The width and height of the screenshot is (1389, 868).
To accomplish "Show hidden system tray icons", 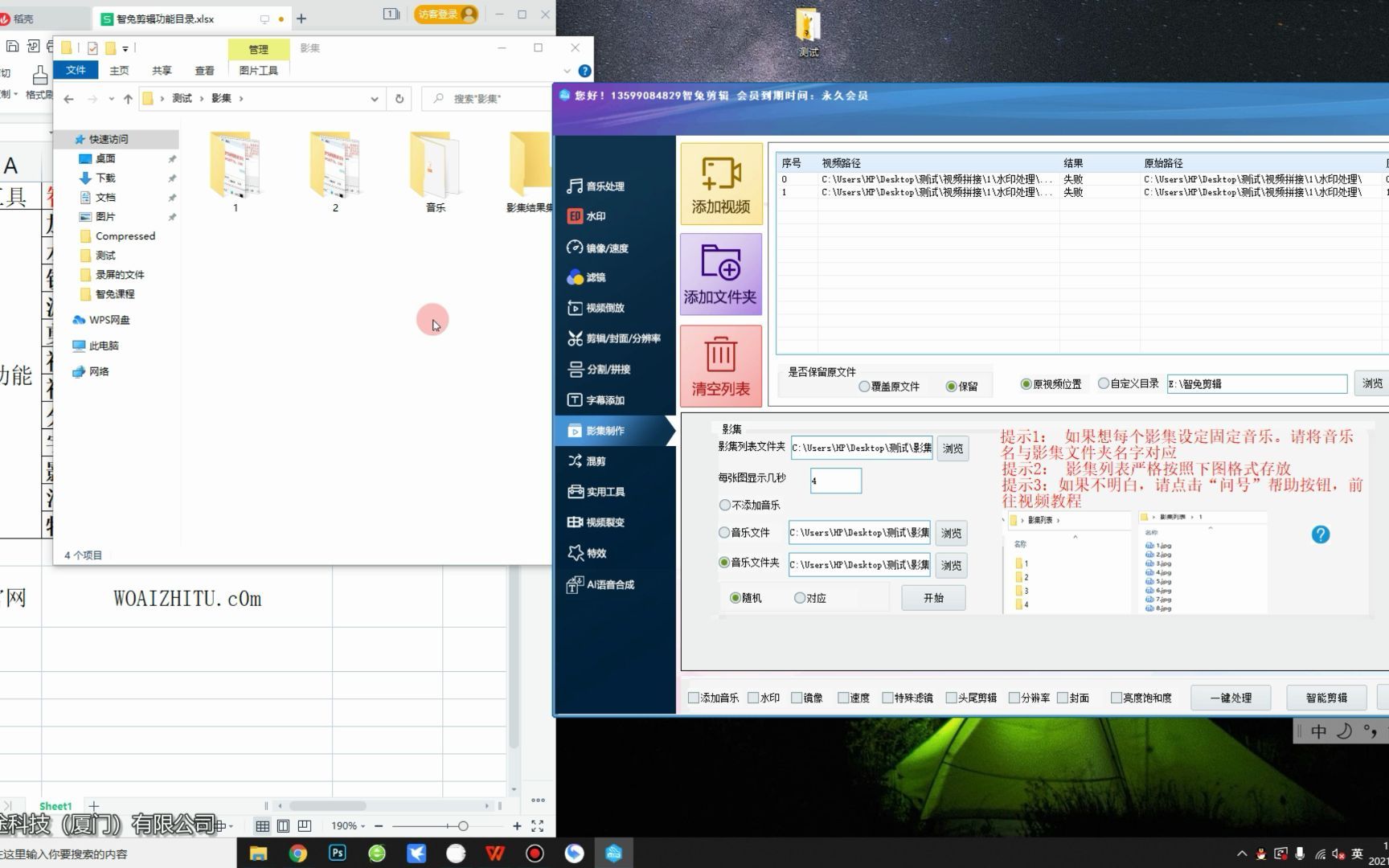I will click(1242, 854).
